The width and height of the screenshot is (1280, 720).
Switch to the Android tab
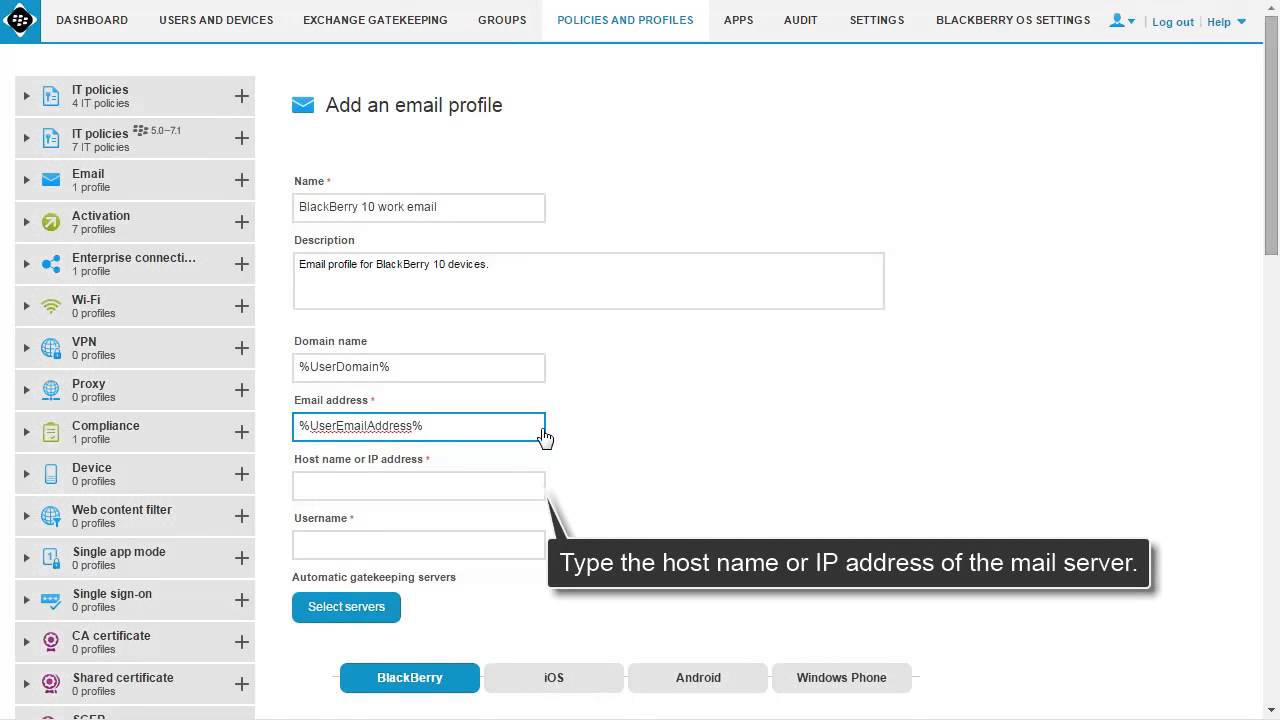coord(698,678)
